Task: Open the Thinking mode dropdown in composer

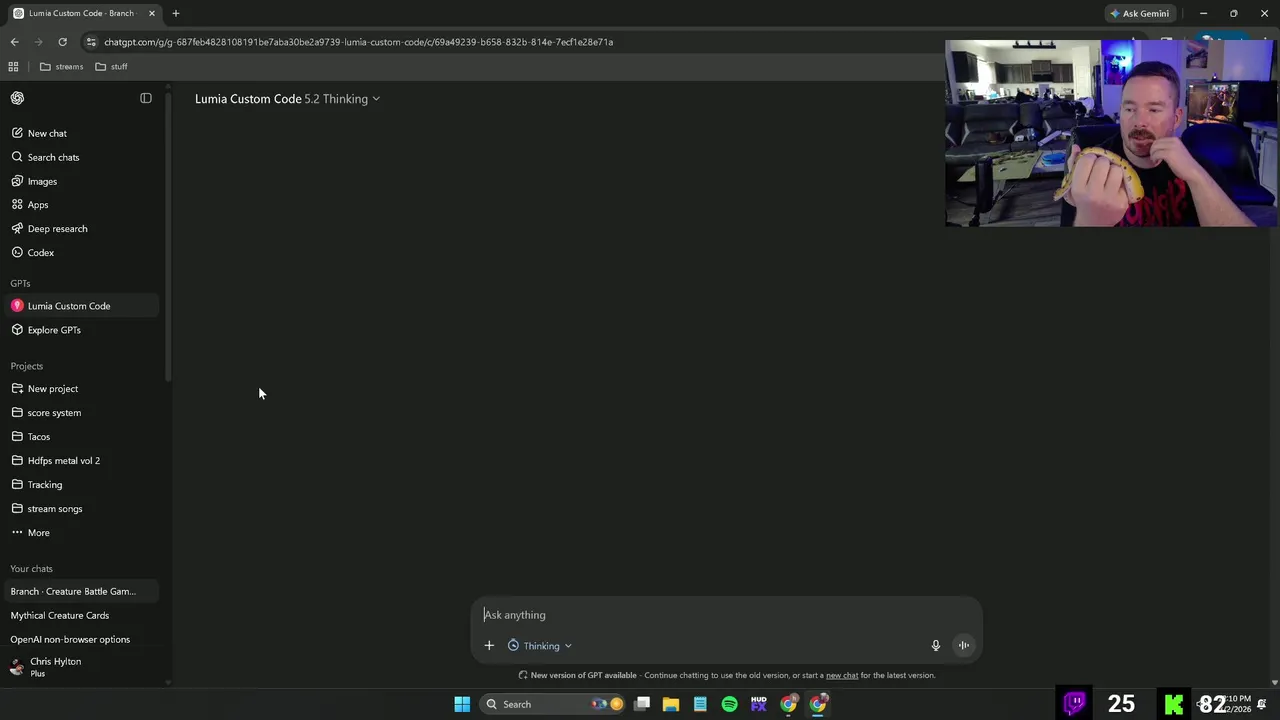Action: point(540,646)
